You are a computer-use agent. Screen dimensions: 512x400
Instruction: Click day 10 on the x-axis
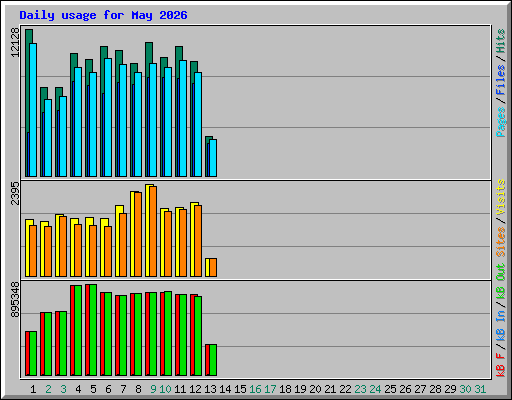[165, 389]
